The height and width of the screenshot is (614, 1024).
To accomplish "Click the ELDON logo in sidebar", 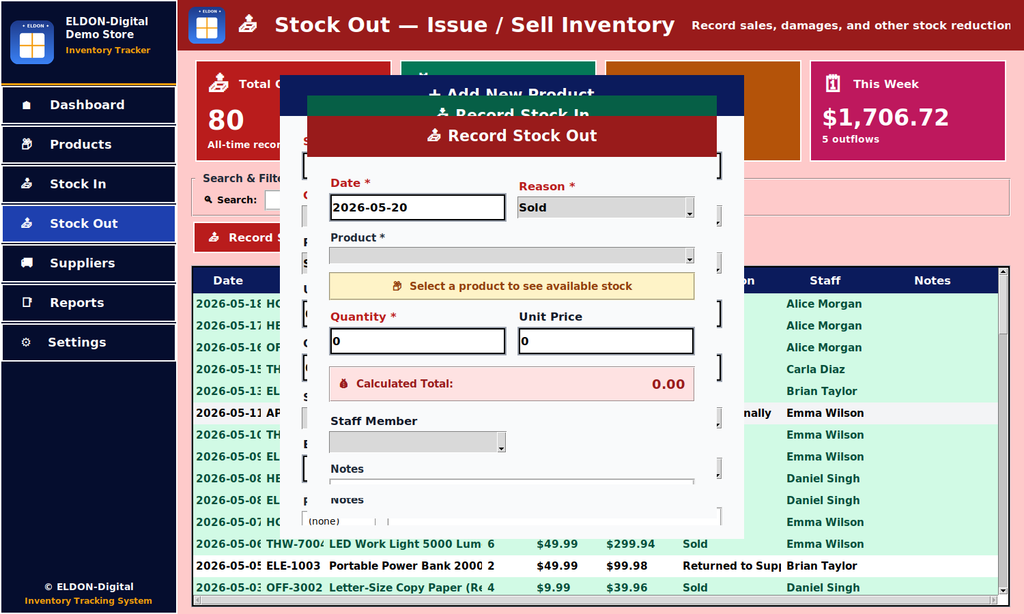I will click(x=32, y=42).
